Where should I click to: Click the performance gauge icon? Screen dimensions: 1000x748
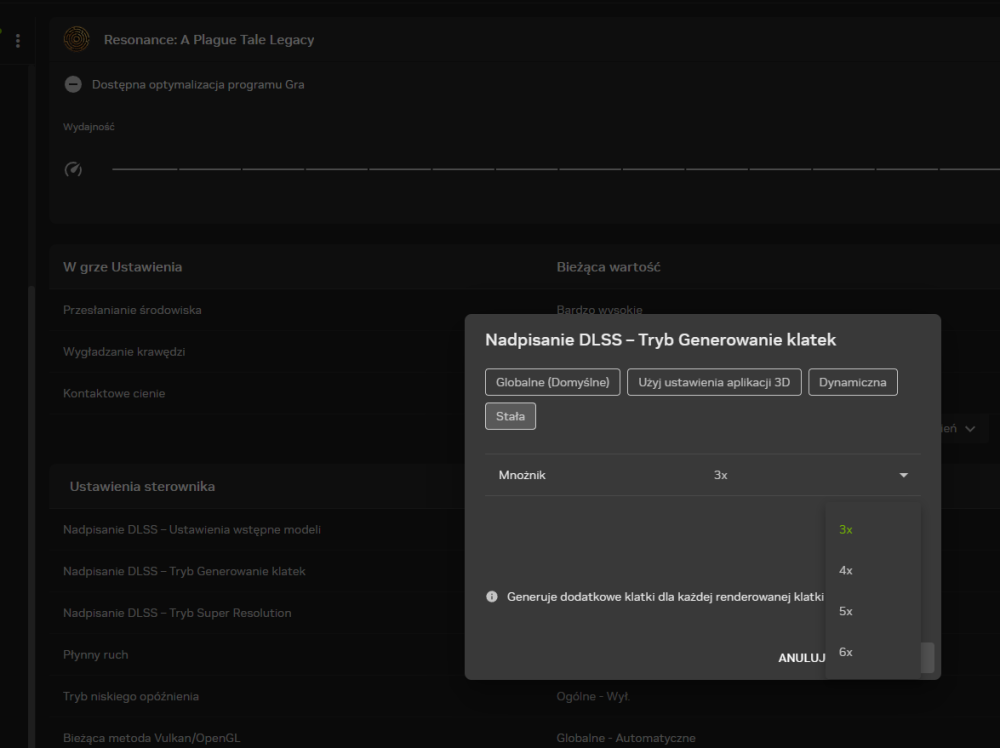click(73, 169)
